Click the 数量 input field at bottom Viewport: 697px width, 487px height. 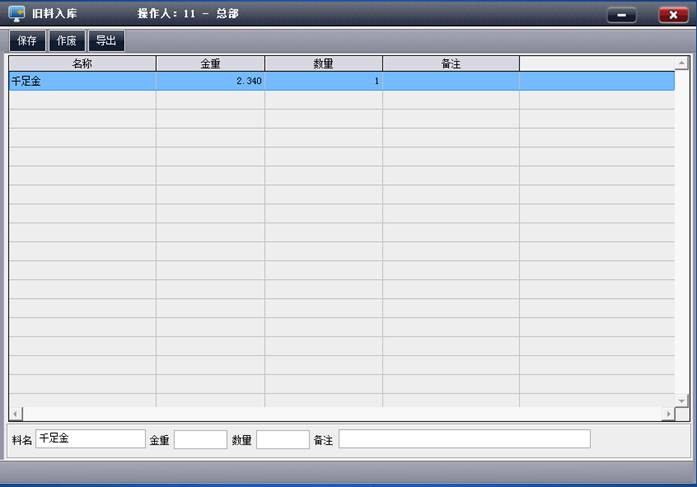click(283, 439)
